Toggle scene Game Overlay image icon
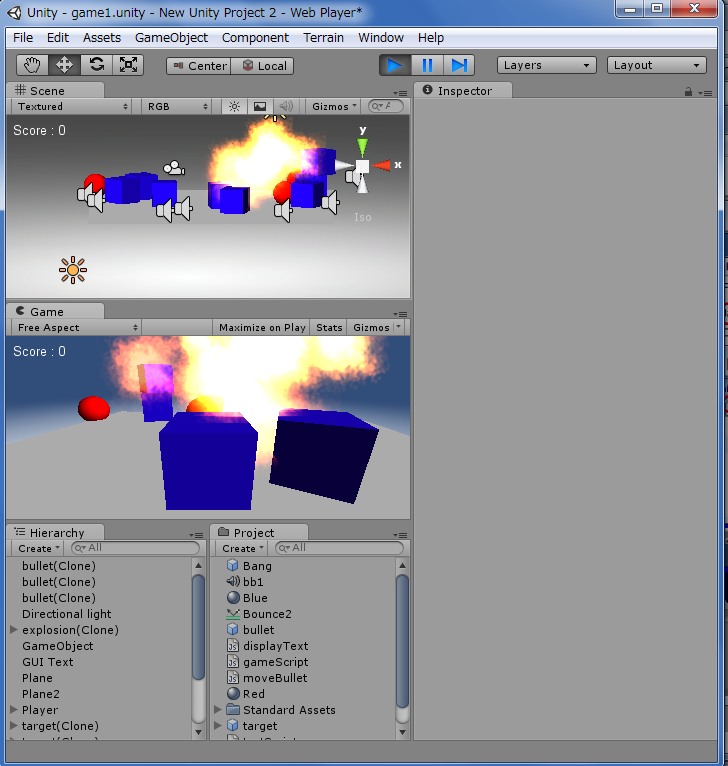Viewport: 728px width, 766px height. [x=260, y=106]
